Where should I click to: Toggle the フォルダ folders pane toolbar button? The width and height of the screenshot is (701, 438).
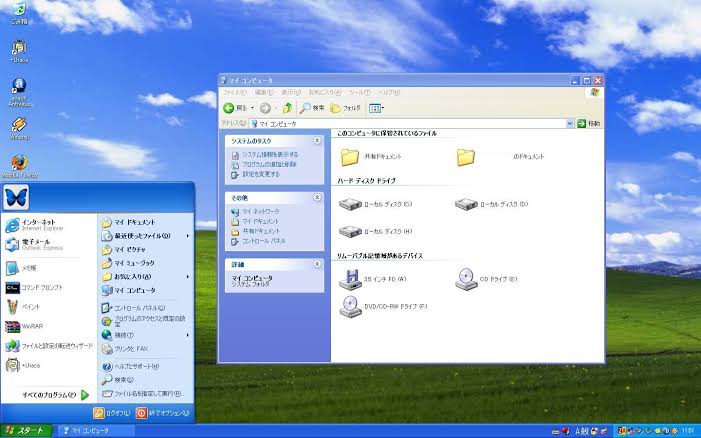coord(345,108)
